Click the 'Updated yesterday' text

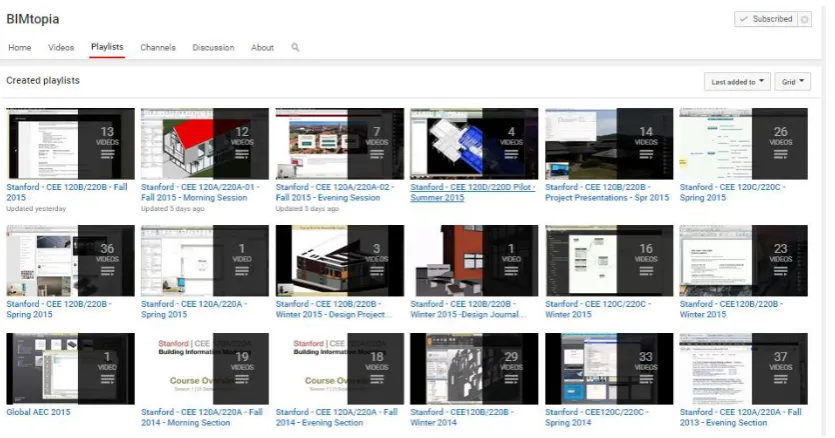pos(36,209)
